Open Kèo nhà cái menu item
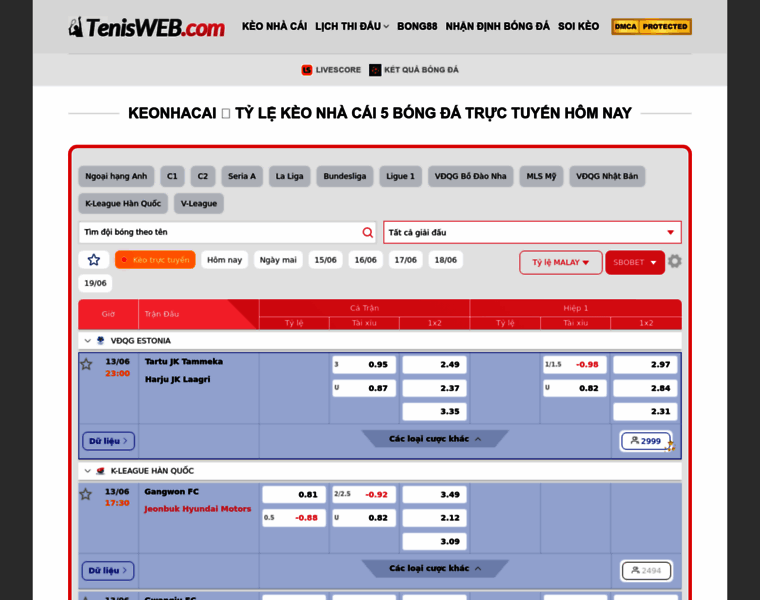Viewport: 760px width, 600px height. point(274,26)
